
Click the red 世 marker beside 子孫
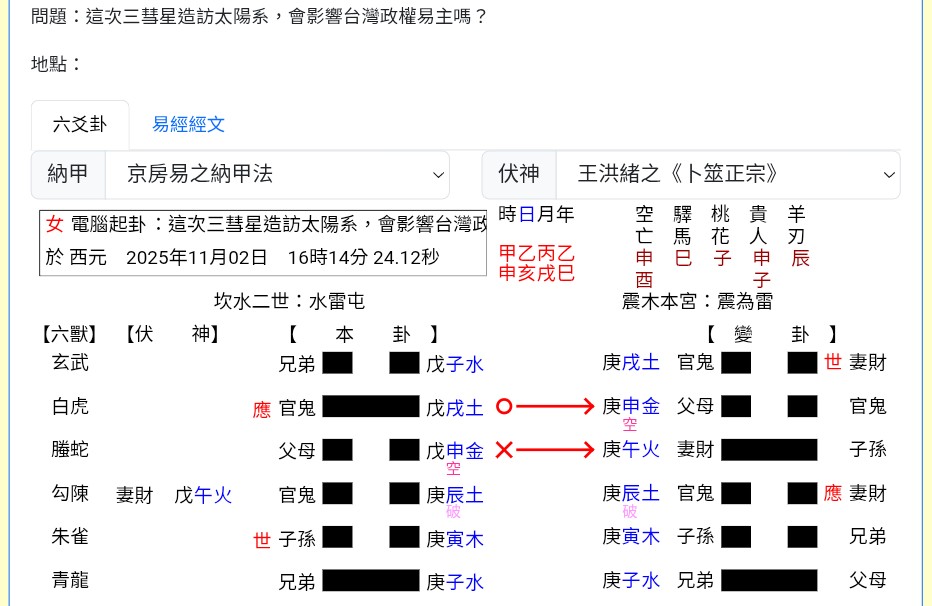point(261,540)
